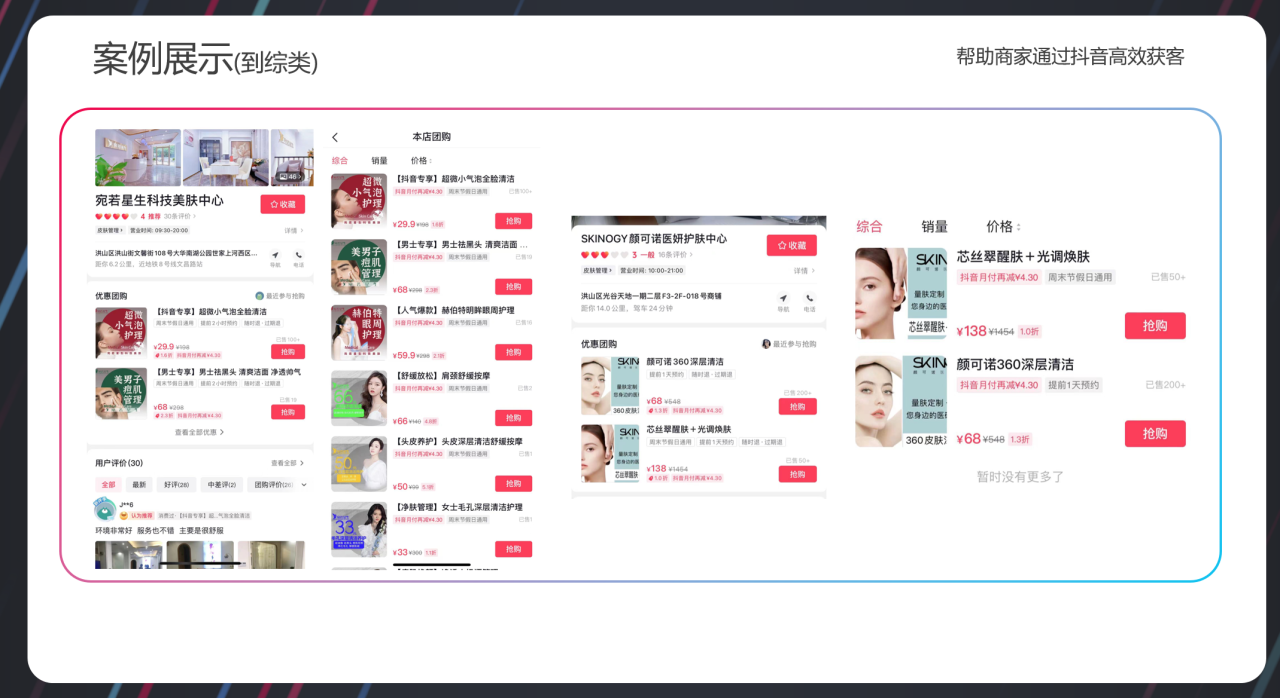Click 抢购 for 肩颈舒缓按摩
The height and width of the screenshot is (698, 1280).
[513, 418]
